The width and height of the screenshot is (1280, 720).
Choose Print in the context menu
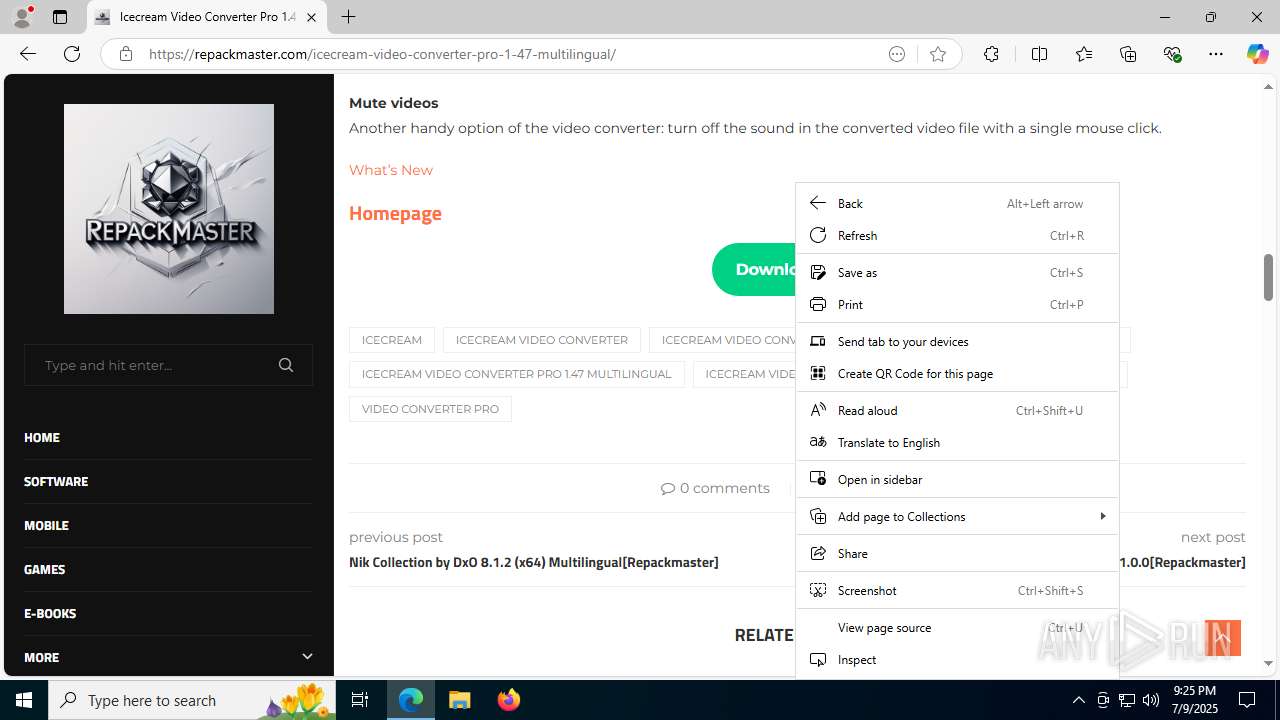[957, 304]
